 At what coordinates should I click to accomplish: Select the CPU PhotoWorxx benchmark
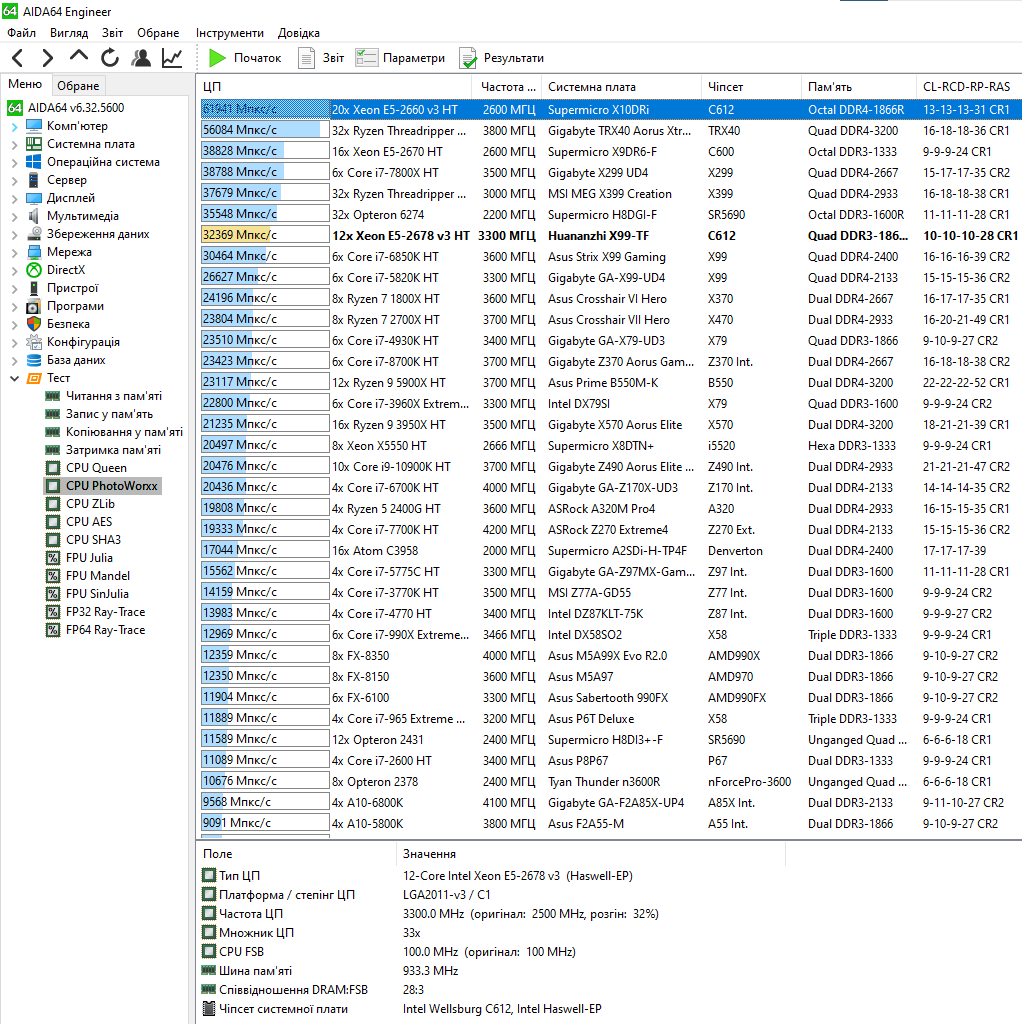(102, 486)
